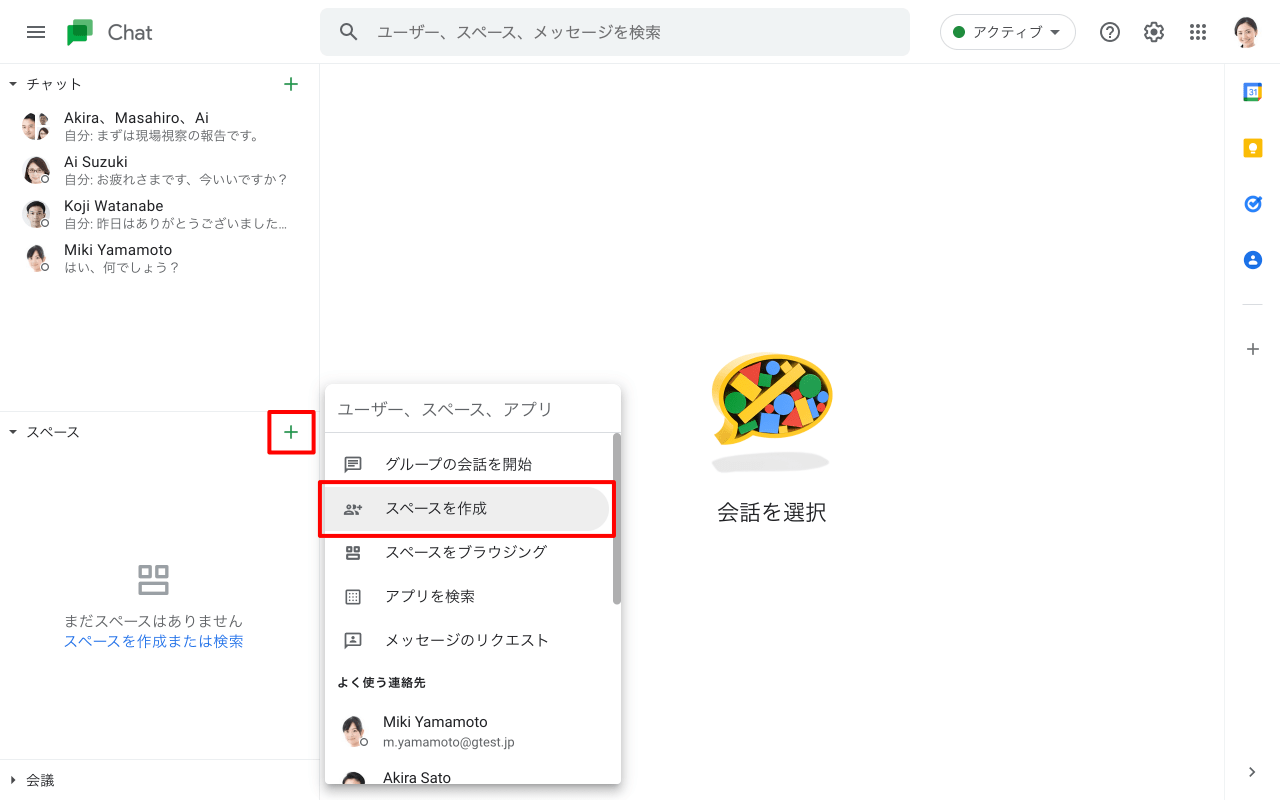Select グループの会話を開始 menu item

coord(467,464)
